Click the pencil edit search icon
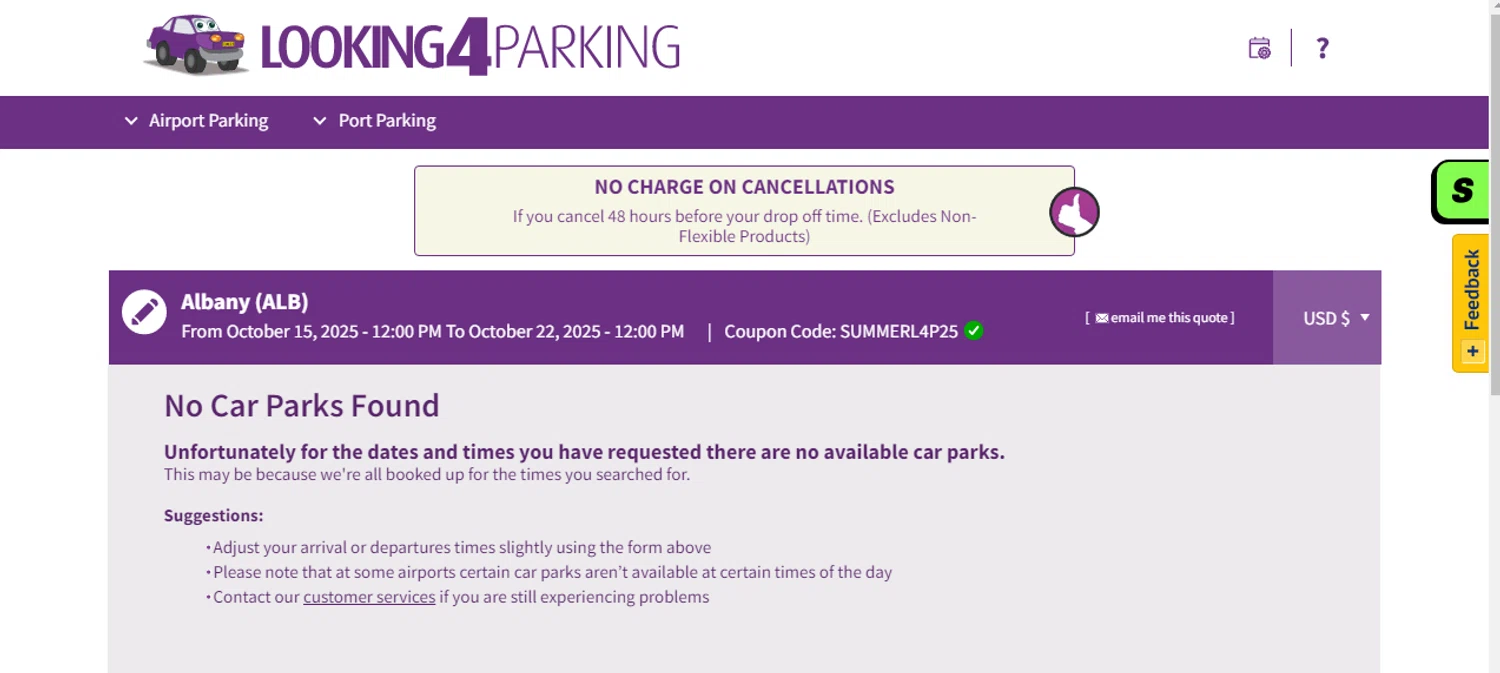This screenshot has height=673, width=1500. 144,313
